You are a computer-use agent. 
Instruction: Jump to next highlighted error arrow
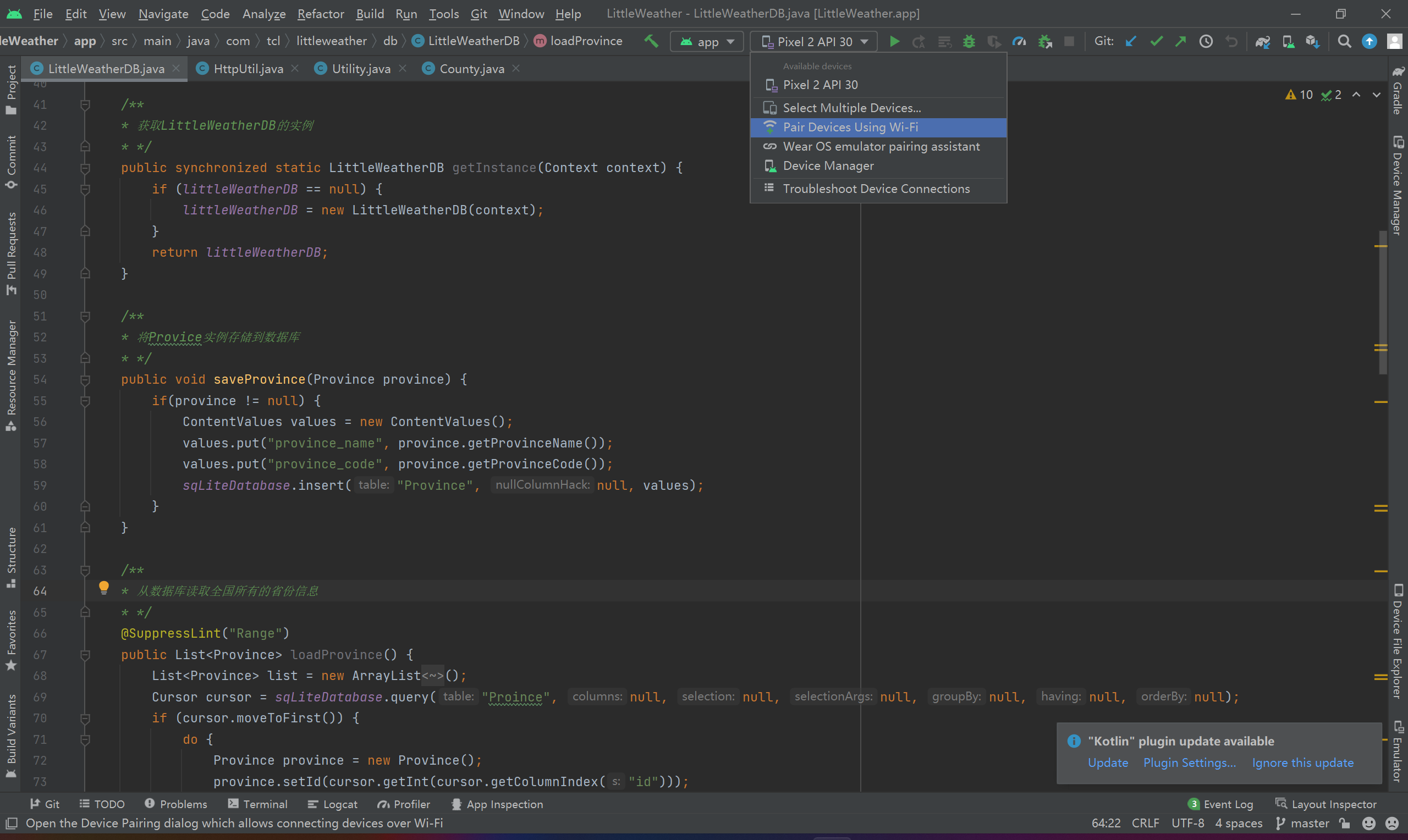pos(1376,95)
